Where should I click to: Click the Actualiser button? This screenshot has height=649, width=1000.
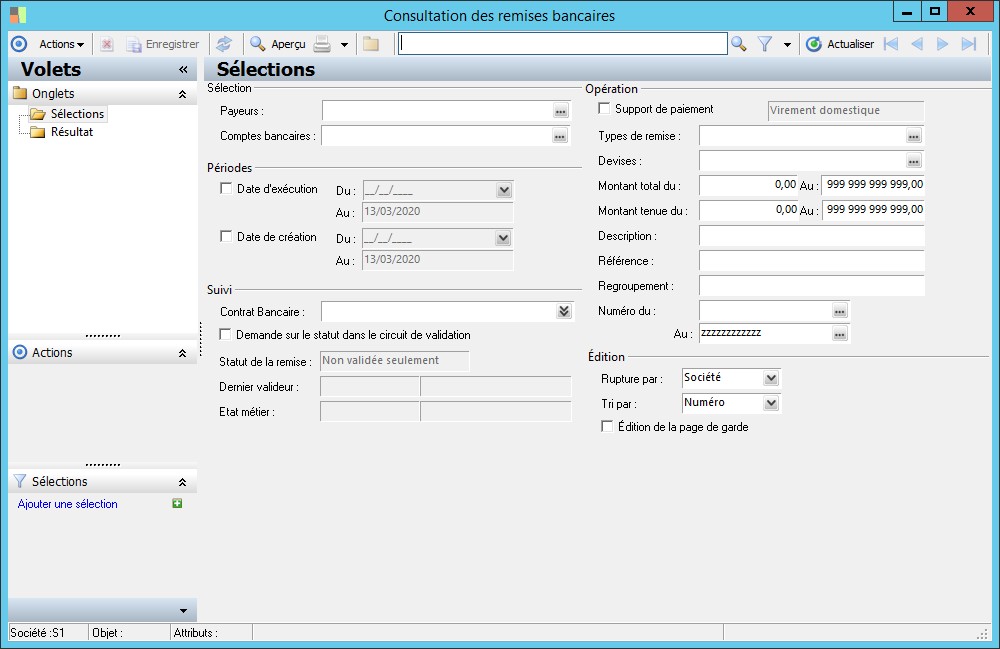click(x=840, y=44)
